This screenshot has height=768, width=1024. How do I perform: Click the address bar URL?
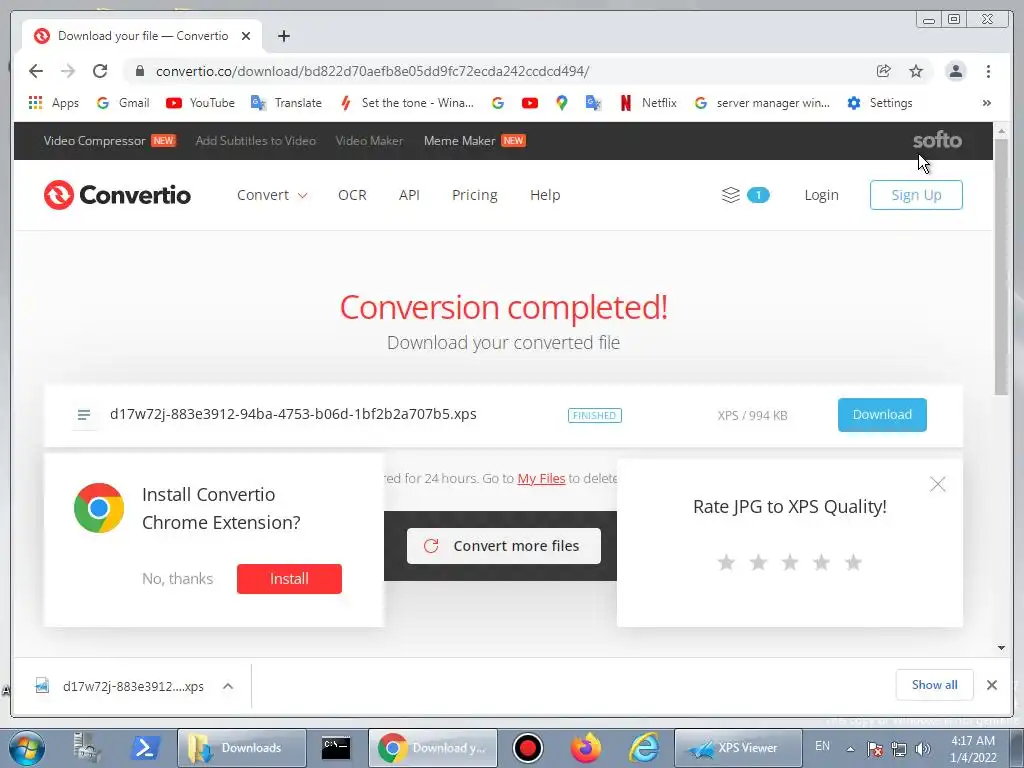coord(372,71)
